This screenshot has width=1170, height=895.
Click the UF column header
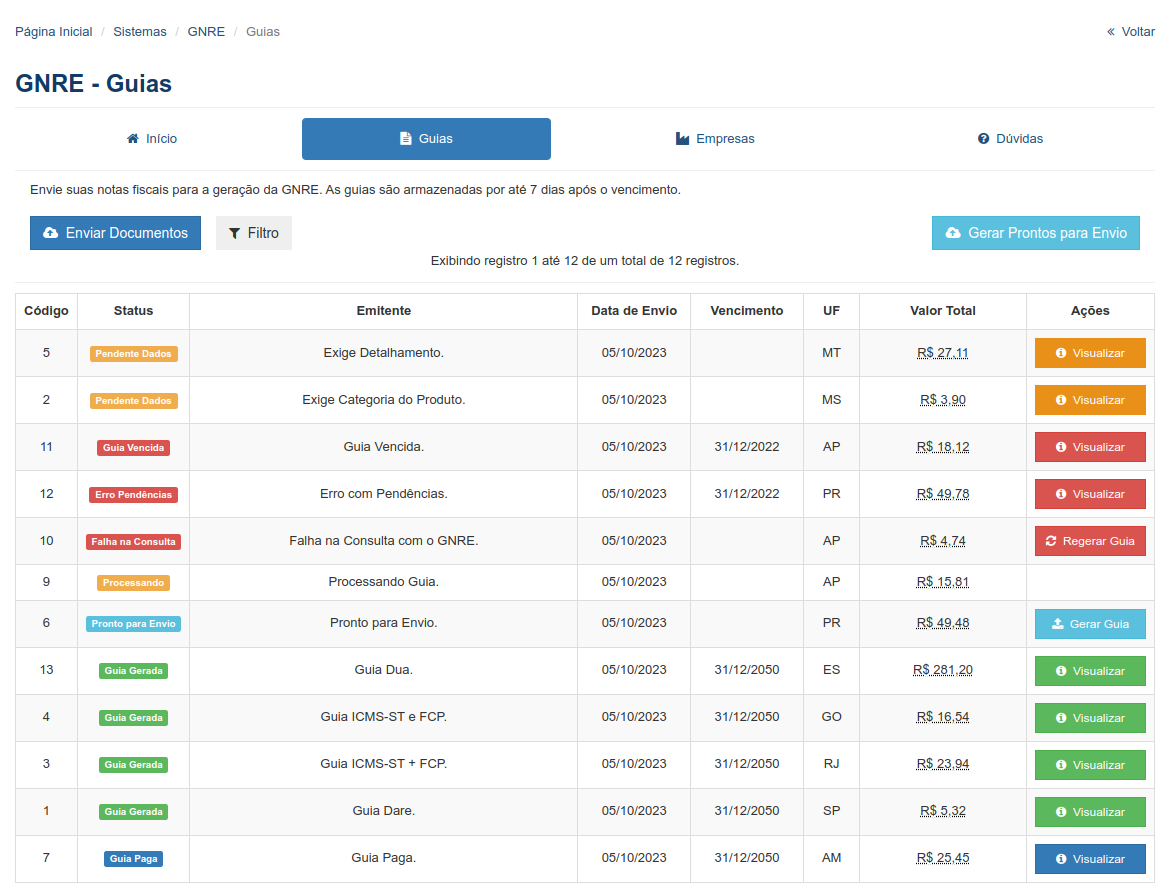pos(831,311)
